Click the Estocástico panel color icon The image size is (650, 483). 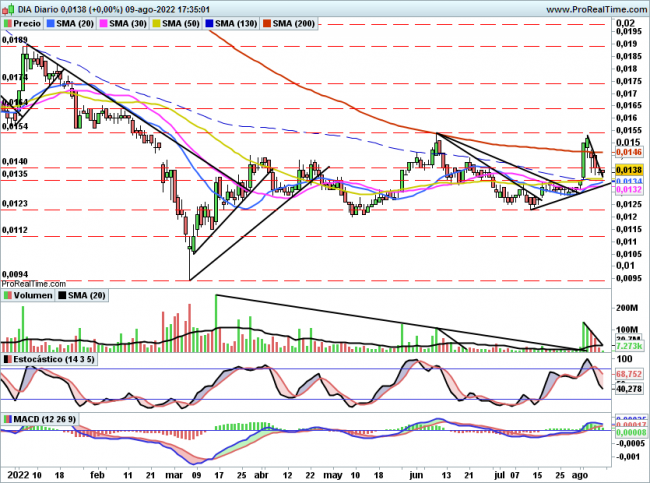click(9, 358)
